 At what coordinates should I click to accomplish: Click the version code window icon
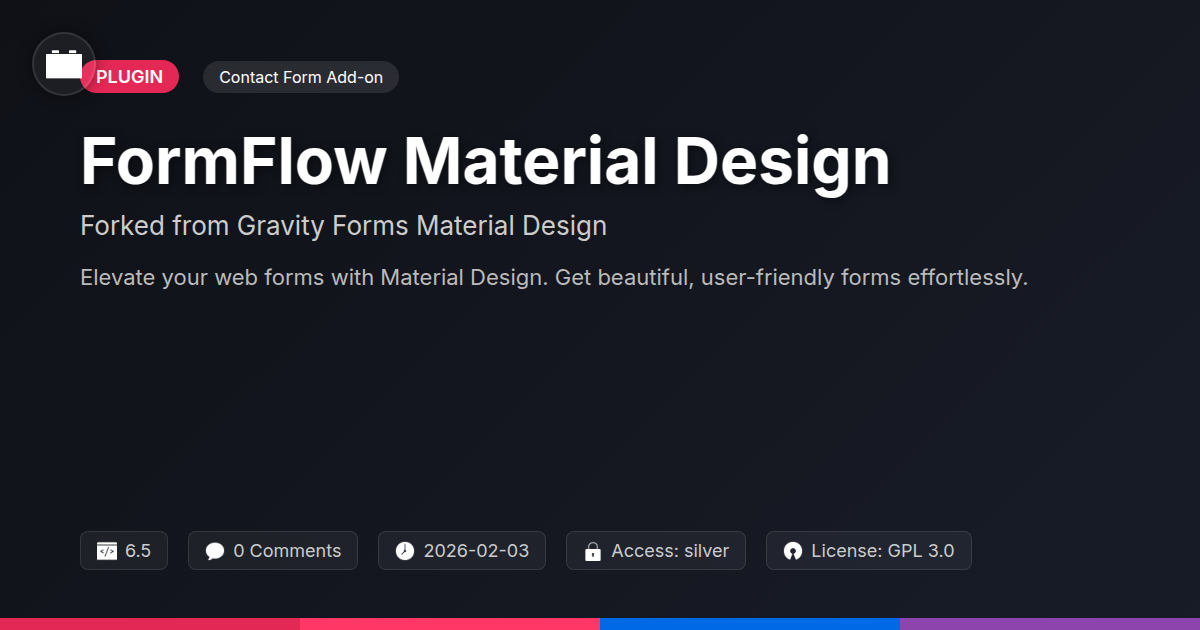coord(107,551)
